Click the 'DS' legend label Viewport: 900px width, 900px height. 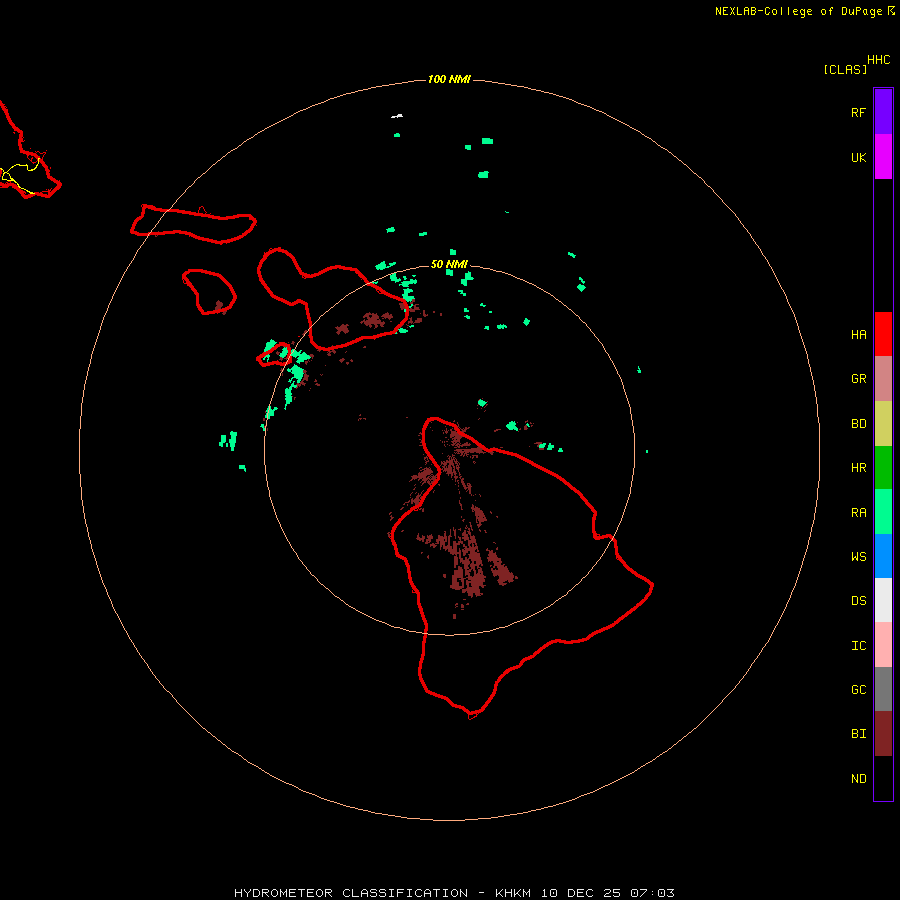(858, 601)
